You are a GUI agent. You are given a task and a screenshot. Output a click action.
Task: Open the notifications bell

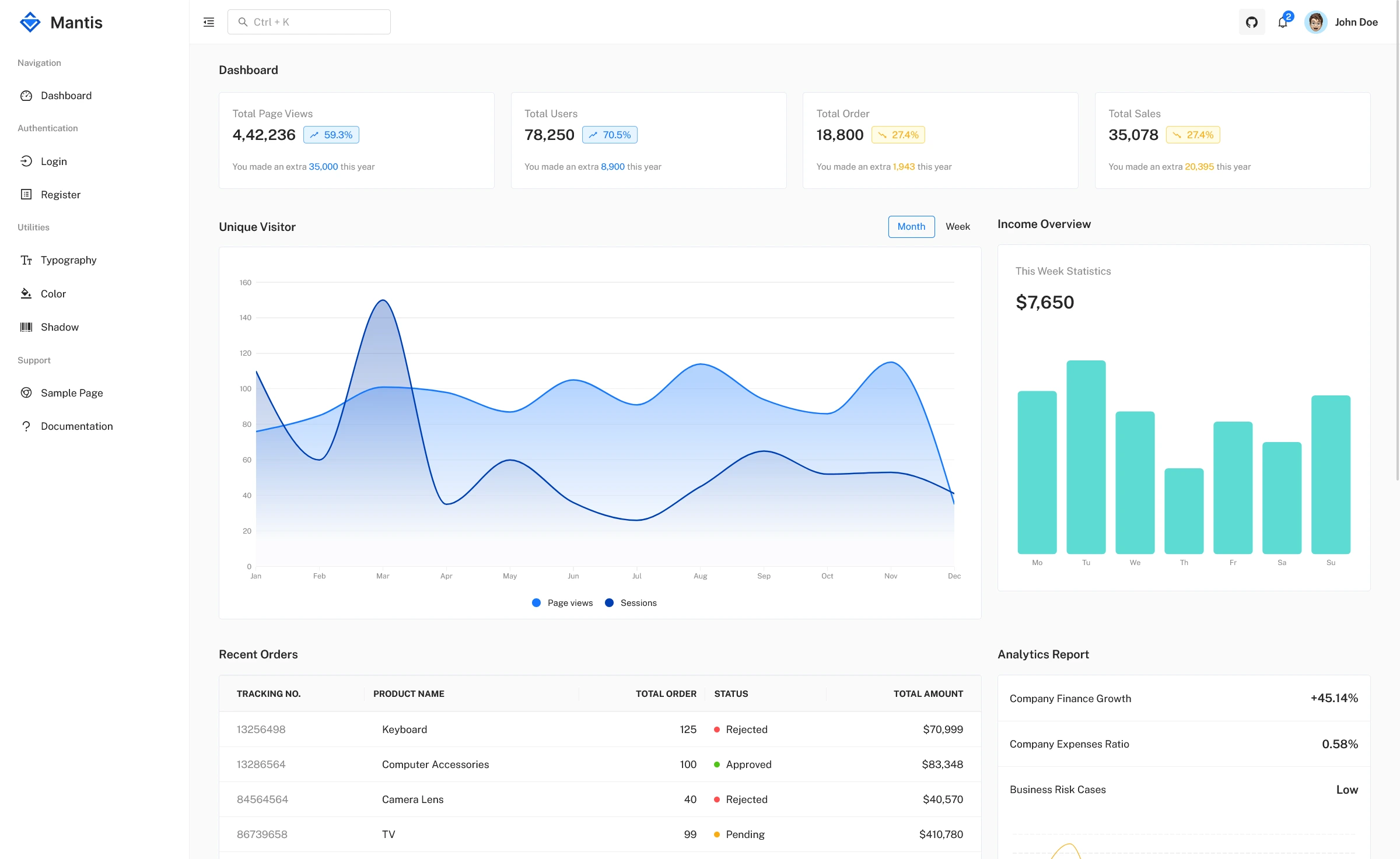[x=1283, y=22]
